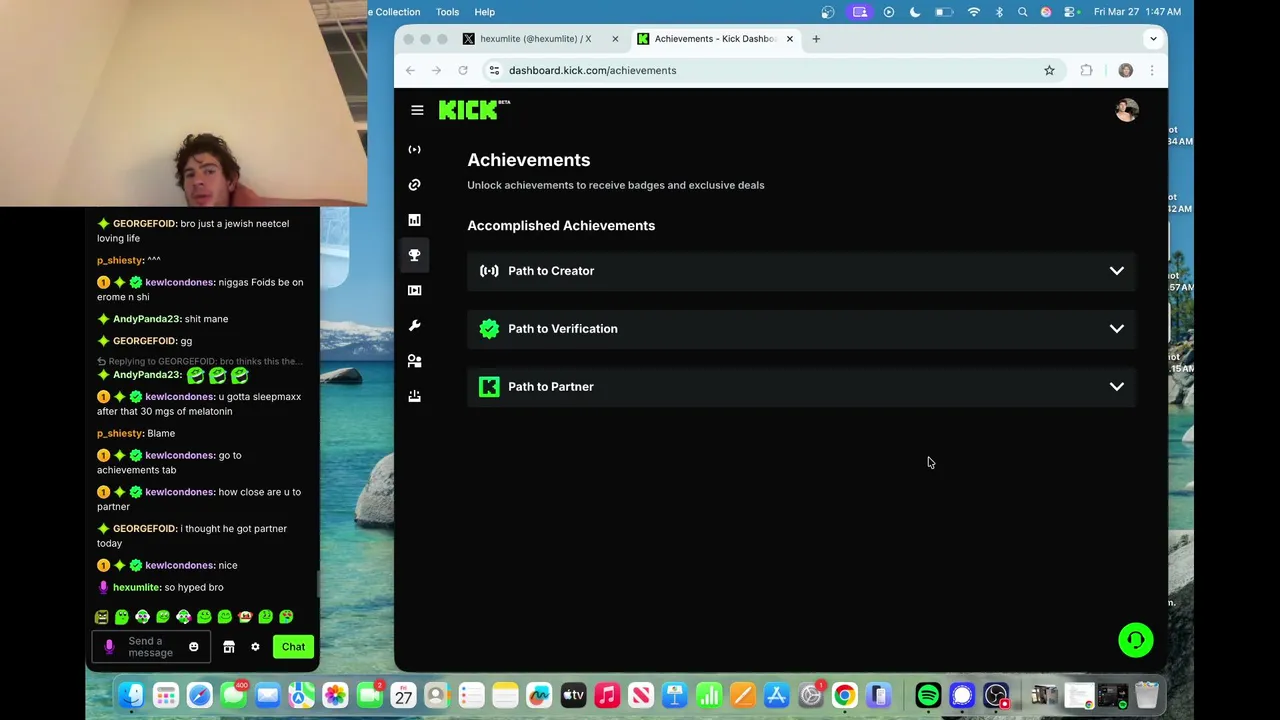Reload the Kick dashboard page
Viewport: 1280px width, 720px height.
(463, 70)
